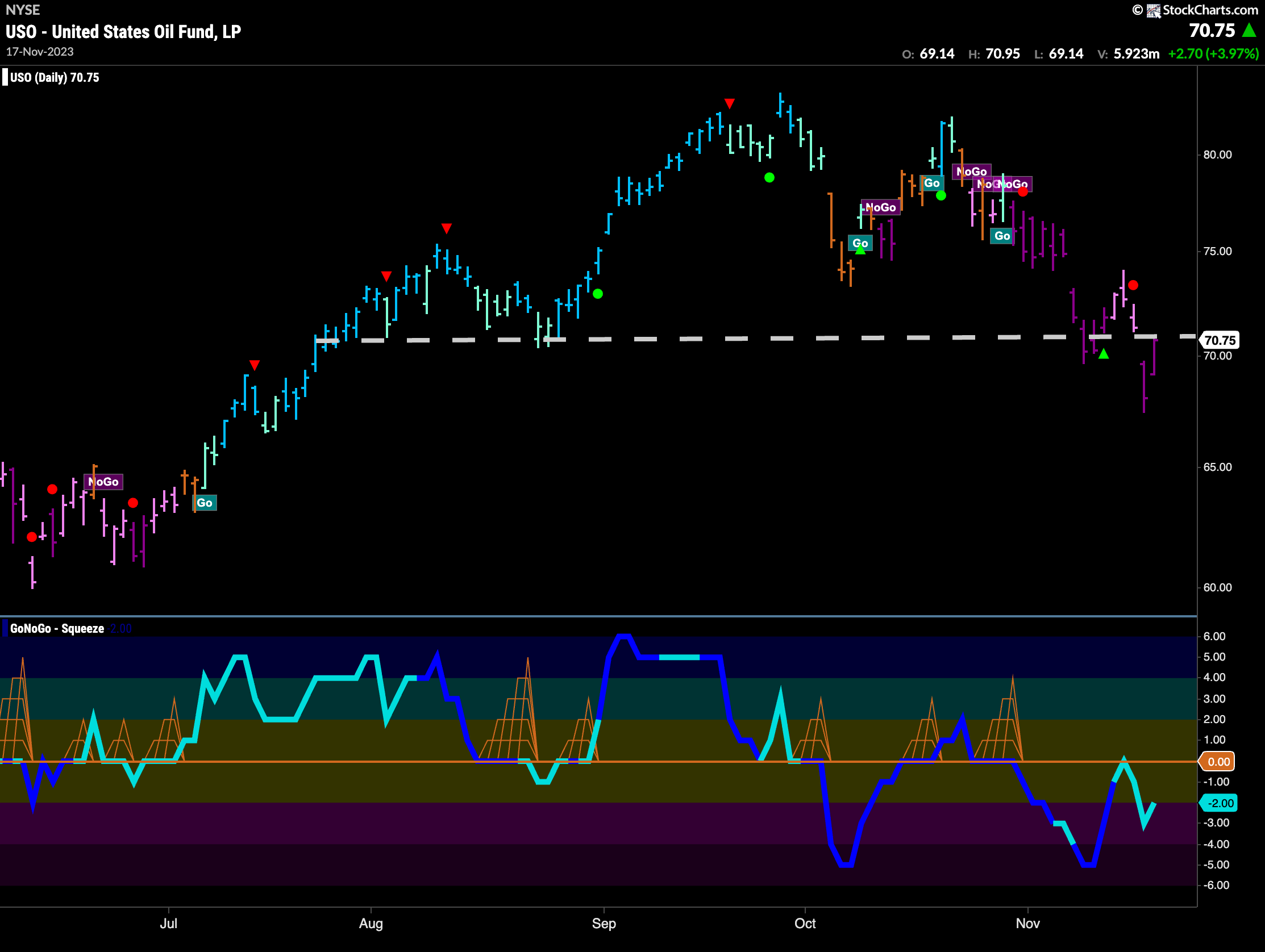Image resolution: width=1265 pixels, height=952 pixels.
Task: Click the lowest red dot in June
Action: point(32,537)
